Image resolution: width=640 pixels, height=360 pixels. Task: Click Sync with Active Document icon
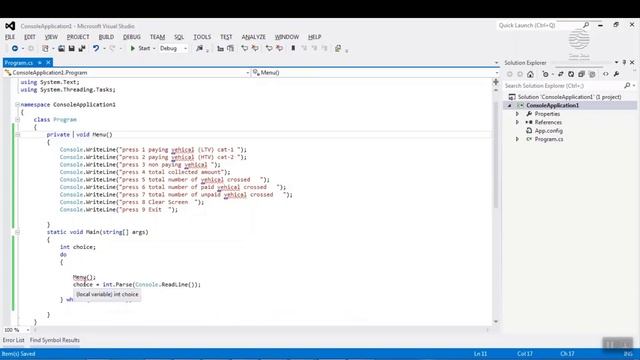561,74
